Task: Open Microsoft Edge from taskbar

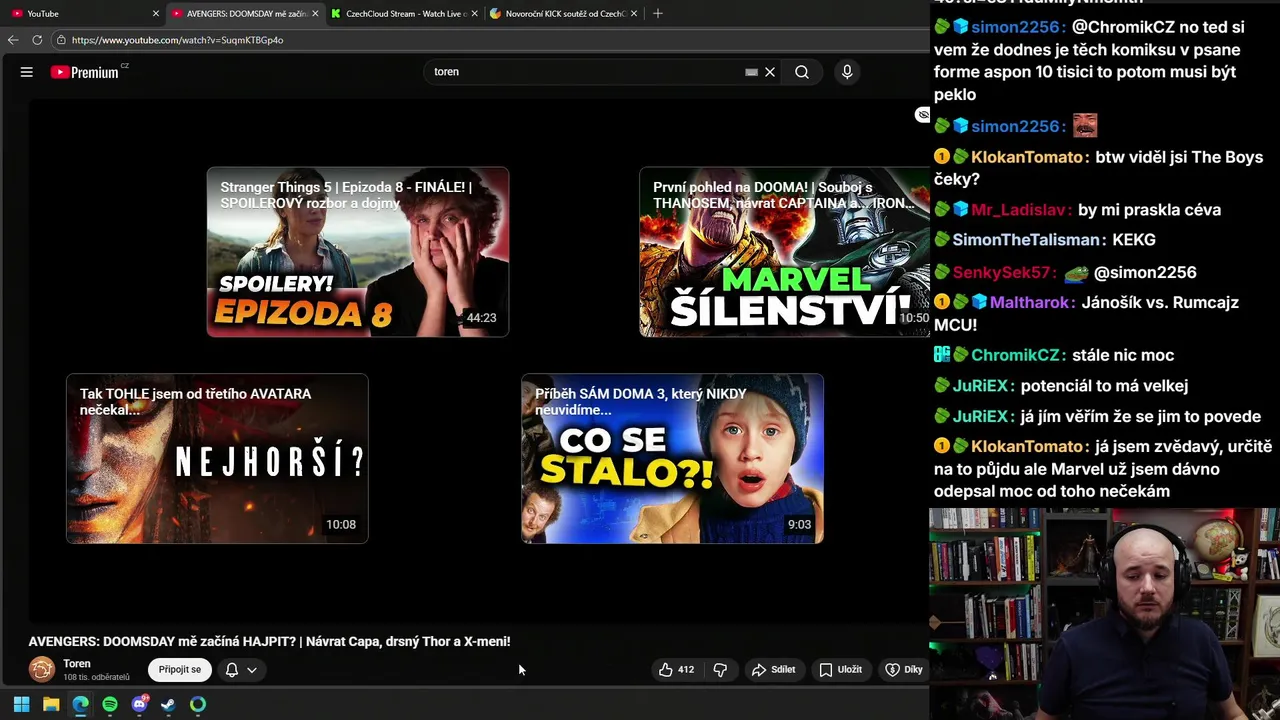Action: coord(80,705)
